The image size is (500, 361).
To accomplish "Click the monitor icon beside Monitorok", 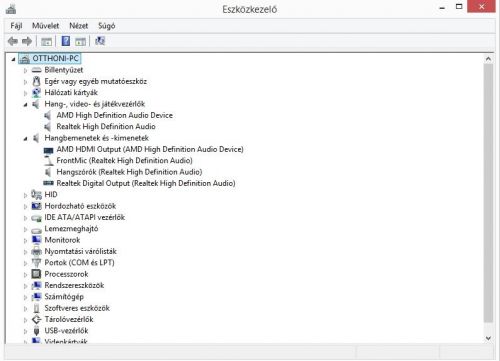I will (36, 240).
